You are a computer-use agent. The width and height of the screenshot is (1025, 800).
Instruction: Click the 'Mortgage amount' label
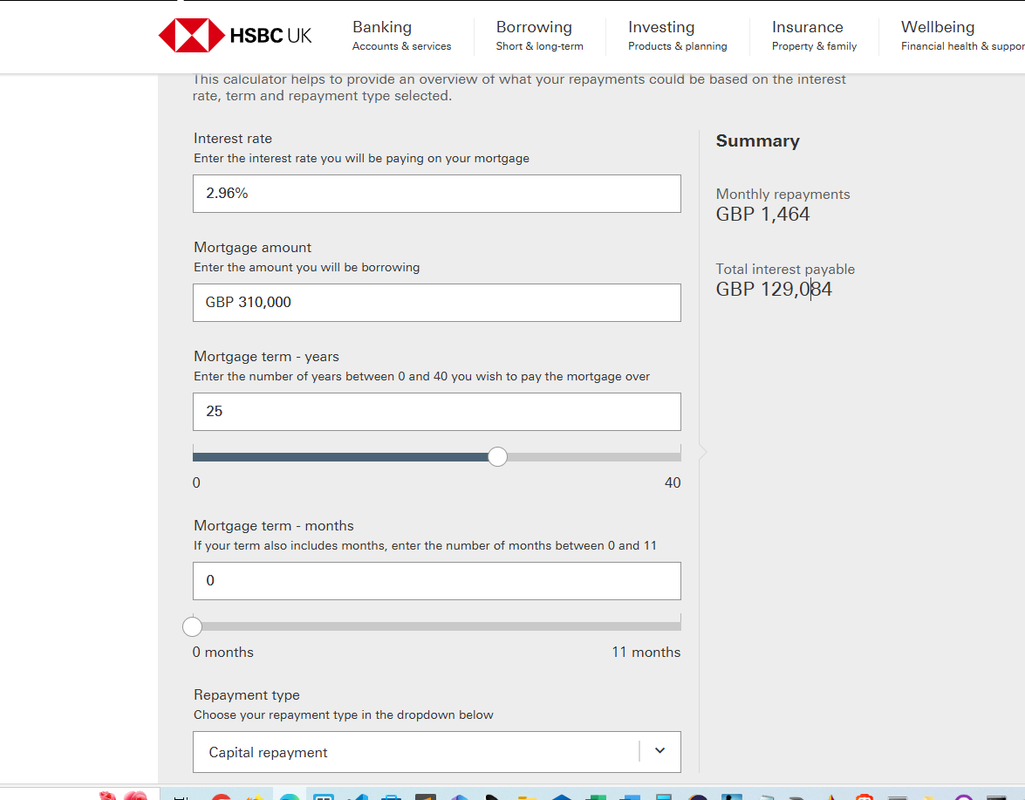pyautogui.click(x=252, y=248)
